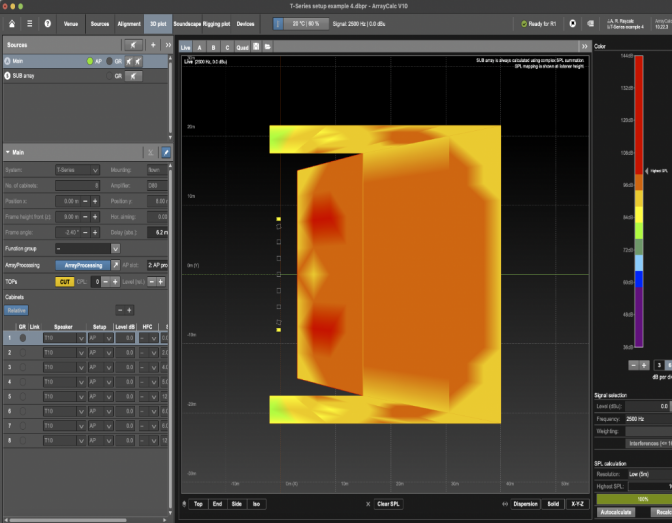Open the System T-Series dropdown

pos(77,170)
